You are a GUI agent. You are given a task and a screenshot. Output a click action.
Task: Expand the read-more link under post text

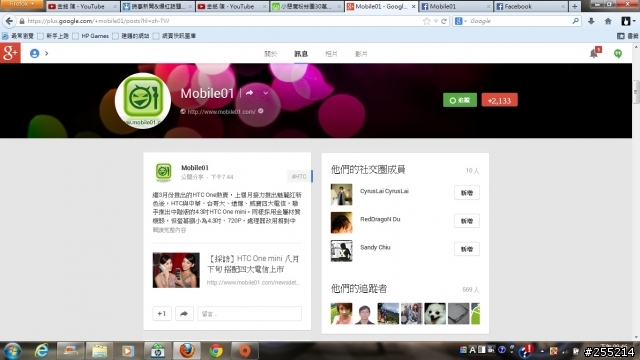click(169, 230)
